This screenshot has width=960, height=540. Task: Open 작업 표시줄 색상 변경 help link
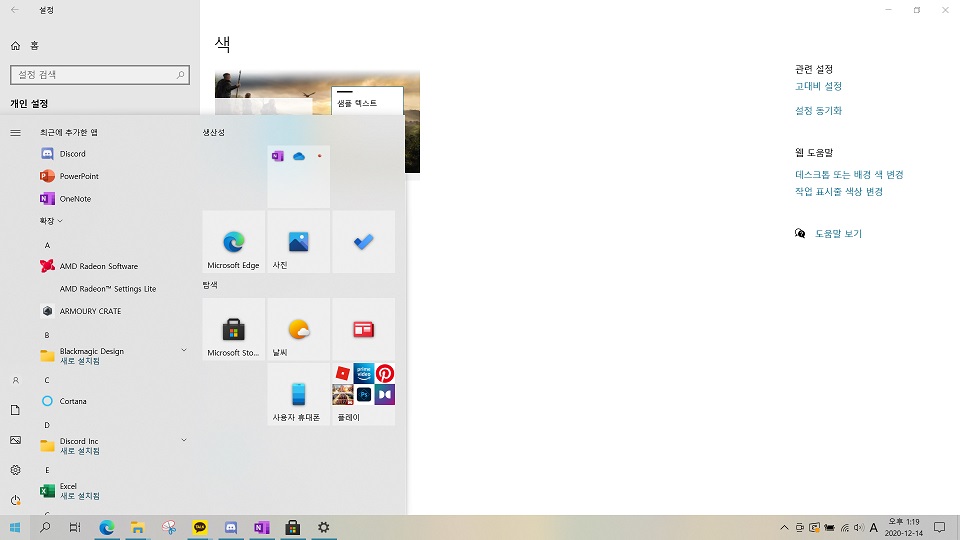[839, 192]
